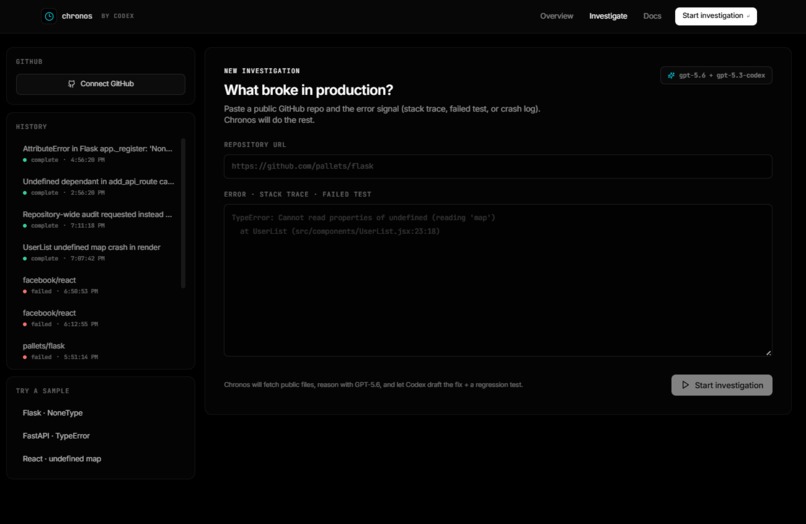Click the history list scrollbar
This screenshot has width=806, height=524.
click(x=183, y=213)
